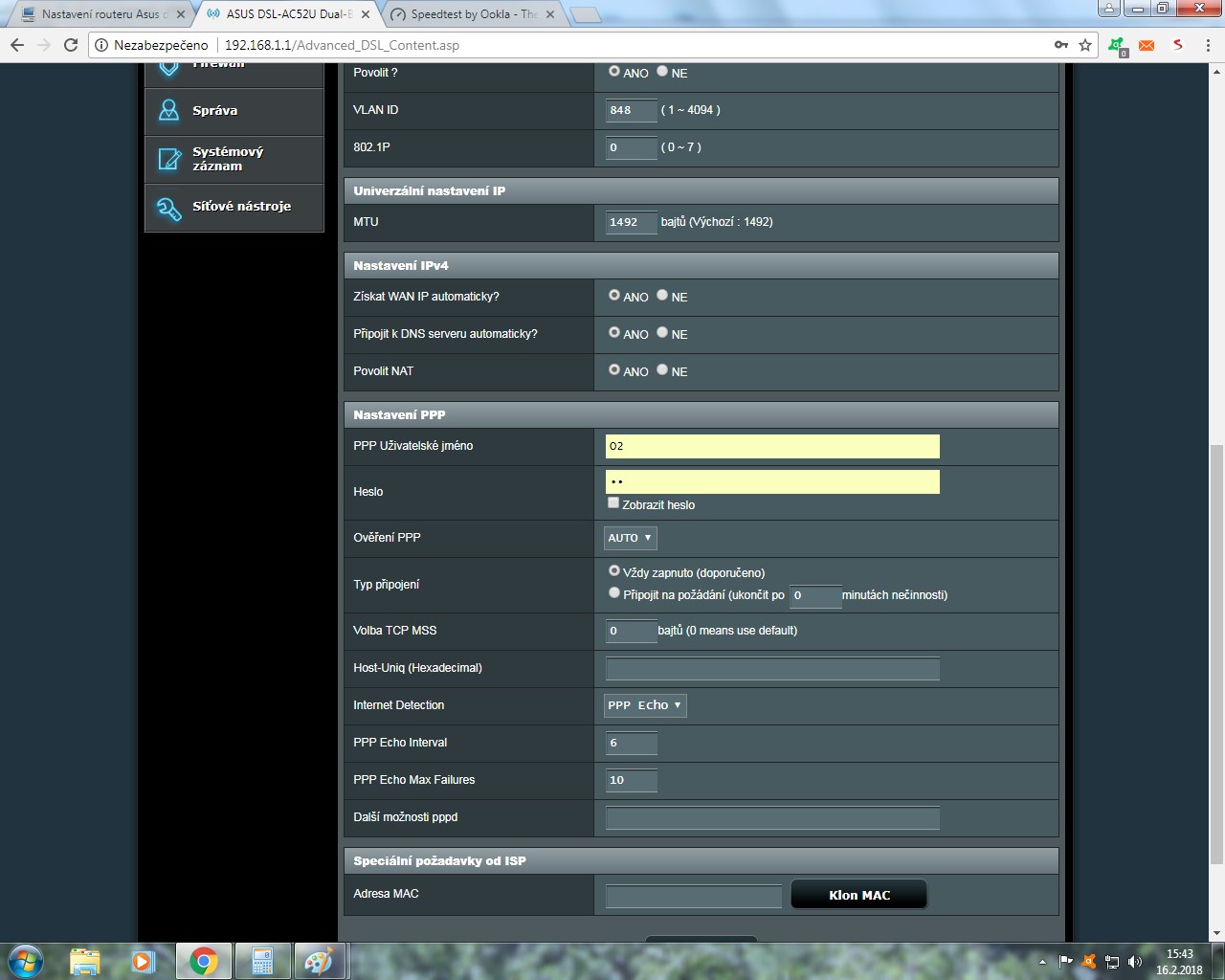Click the browser forward arrow

44,45
